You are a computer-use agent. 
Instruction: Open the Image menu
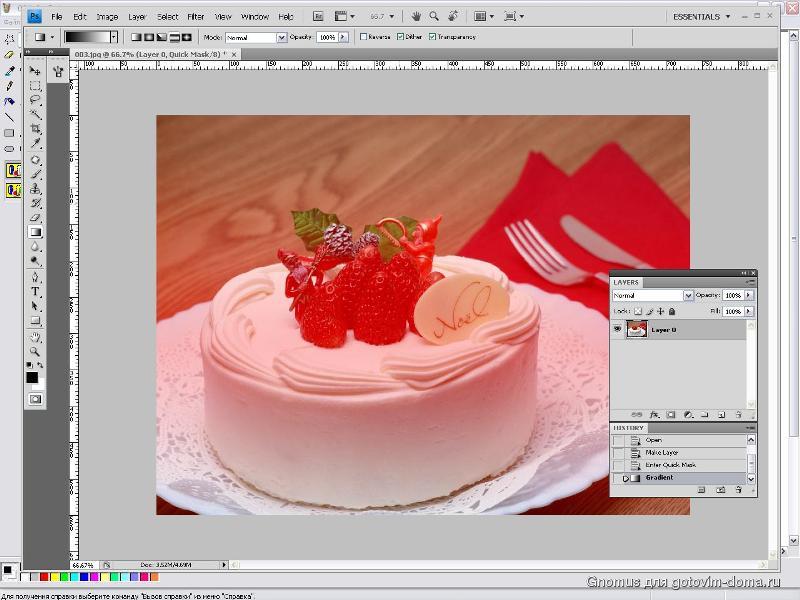tap(107, 17)
